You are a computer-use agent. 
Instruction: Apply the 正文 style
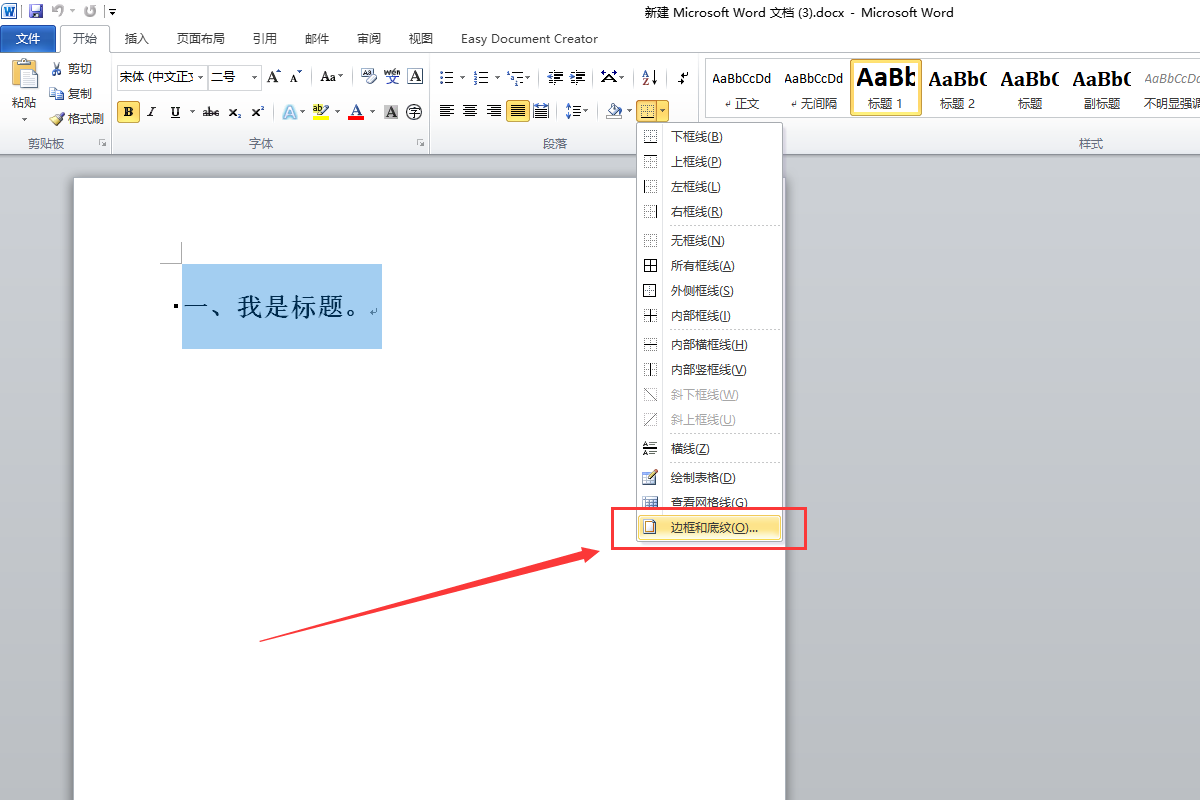(x=741, y=87)
